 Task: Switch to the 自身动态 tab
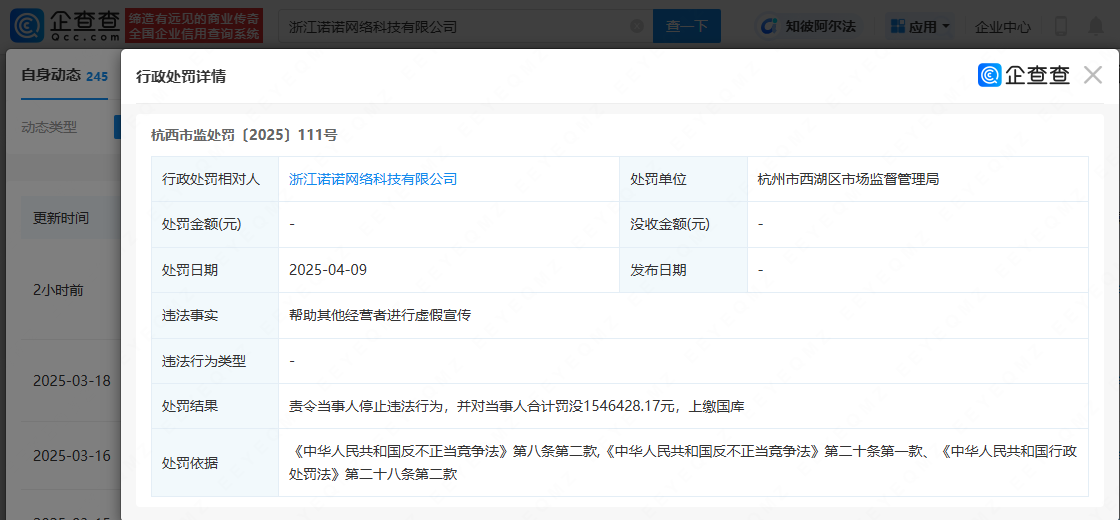click(x=51, y=76)
